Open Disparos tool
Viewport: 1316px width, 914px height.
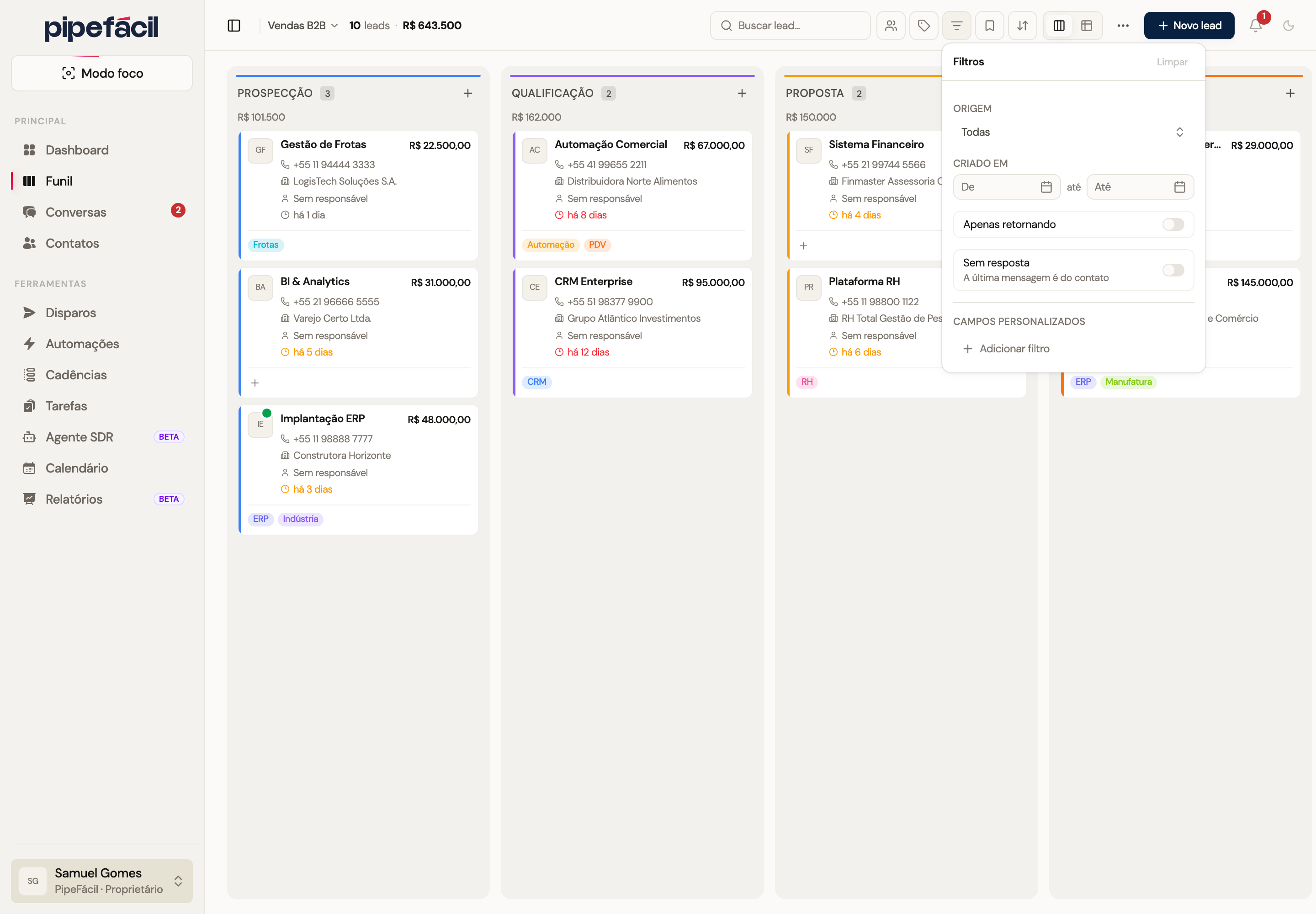coord(102,313)
